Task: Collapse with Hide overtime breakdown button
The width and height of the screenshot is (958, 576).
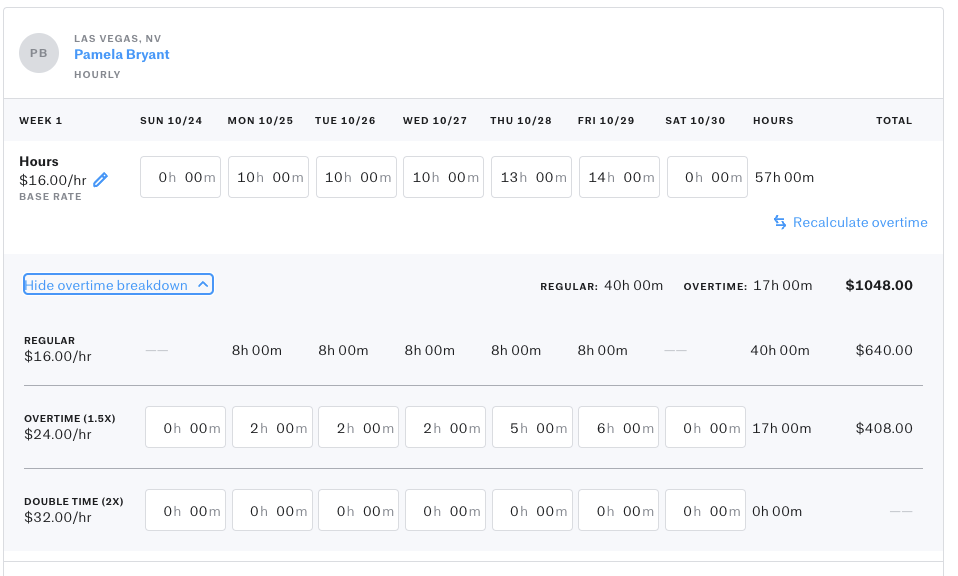Action: (118, 285)
